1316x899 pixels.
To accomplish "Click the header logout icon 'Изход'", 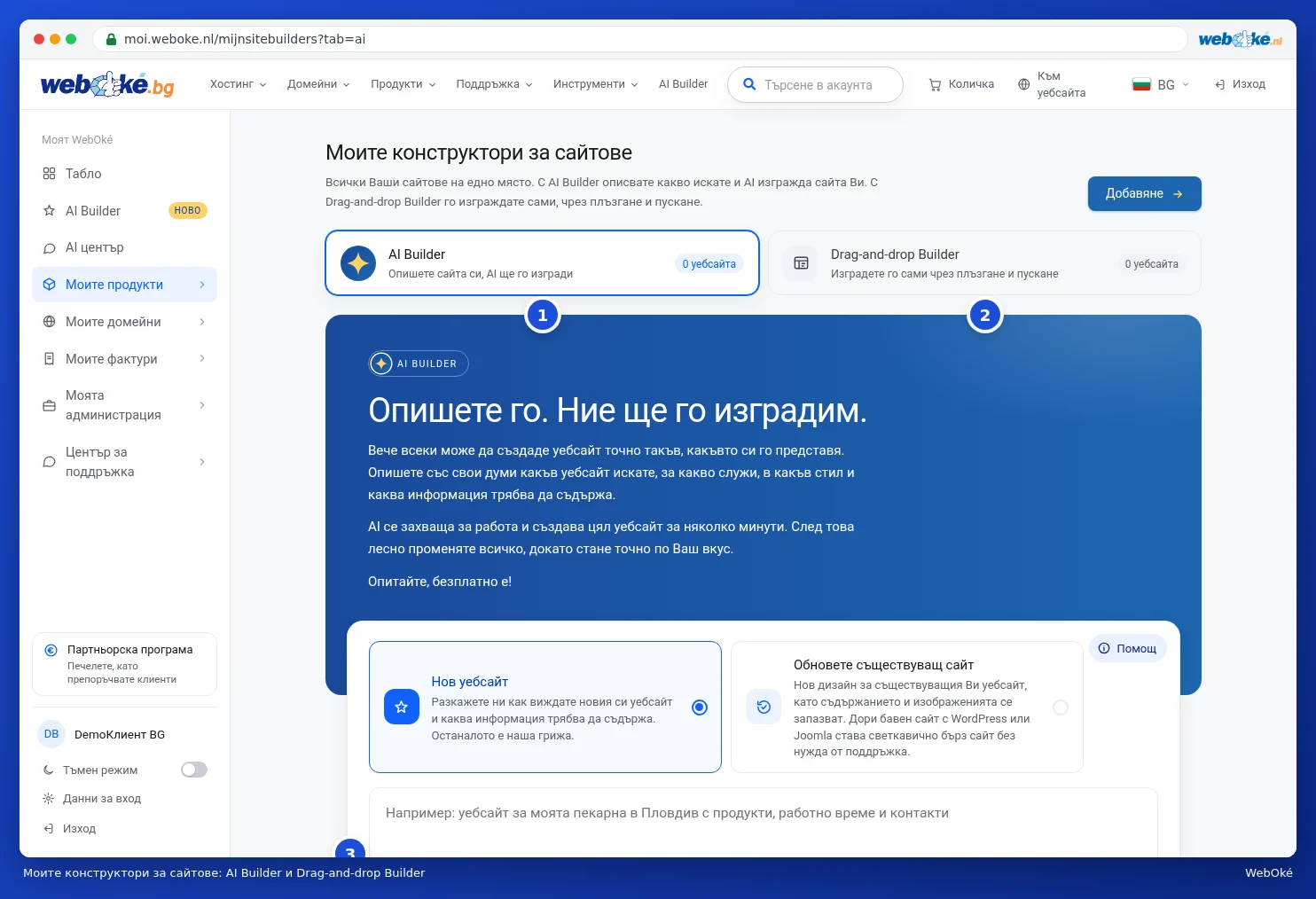I will [1220, 84].
